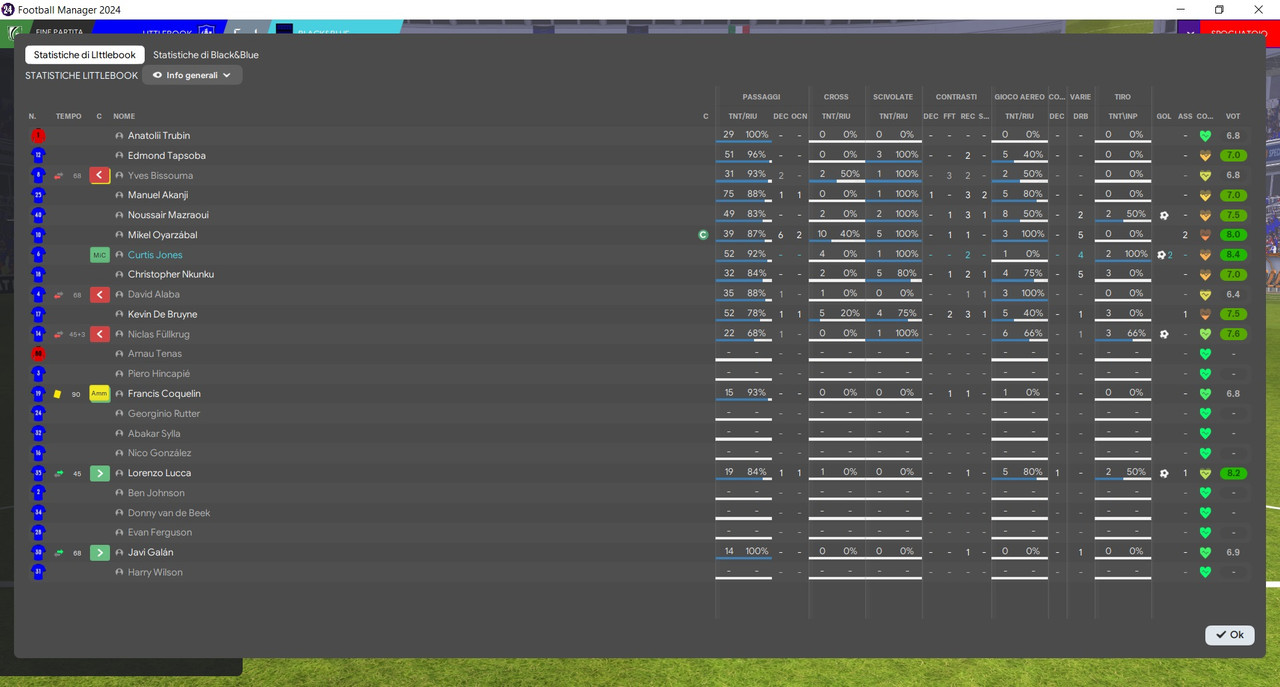Click Anatolii Trubin's red goalkeeper shirt icon
This screenshot has height=687, width=1280.
(x=38, y=136)
